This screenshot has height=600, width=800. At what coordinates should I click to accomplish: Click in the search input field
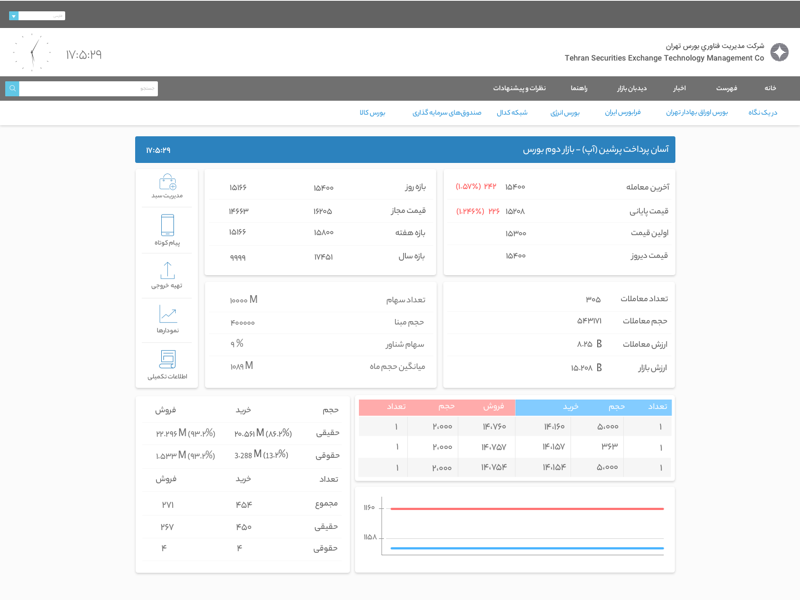88,89
